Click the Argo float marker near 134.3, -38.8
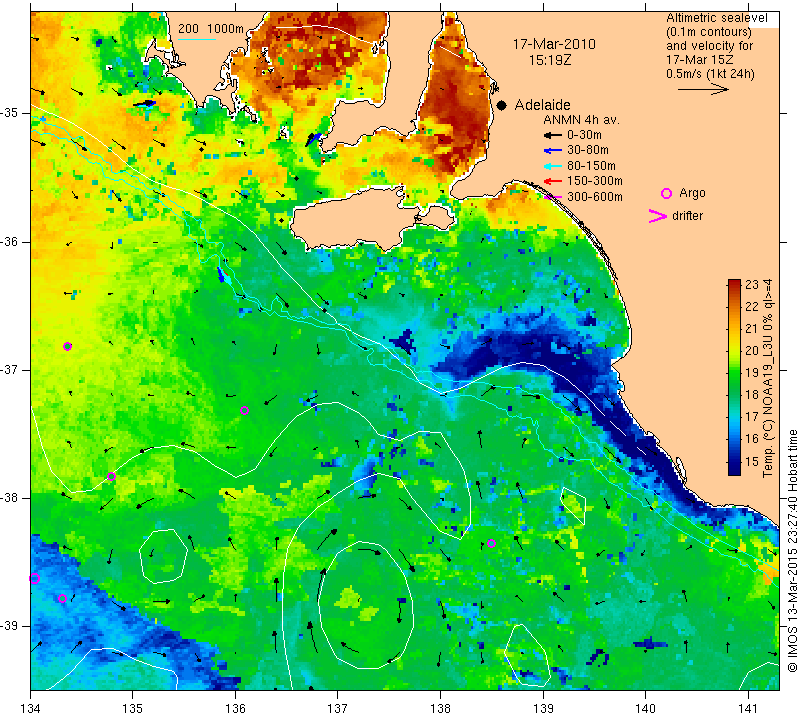The image size is (800, 720). [62, 599]
